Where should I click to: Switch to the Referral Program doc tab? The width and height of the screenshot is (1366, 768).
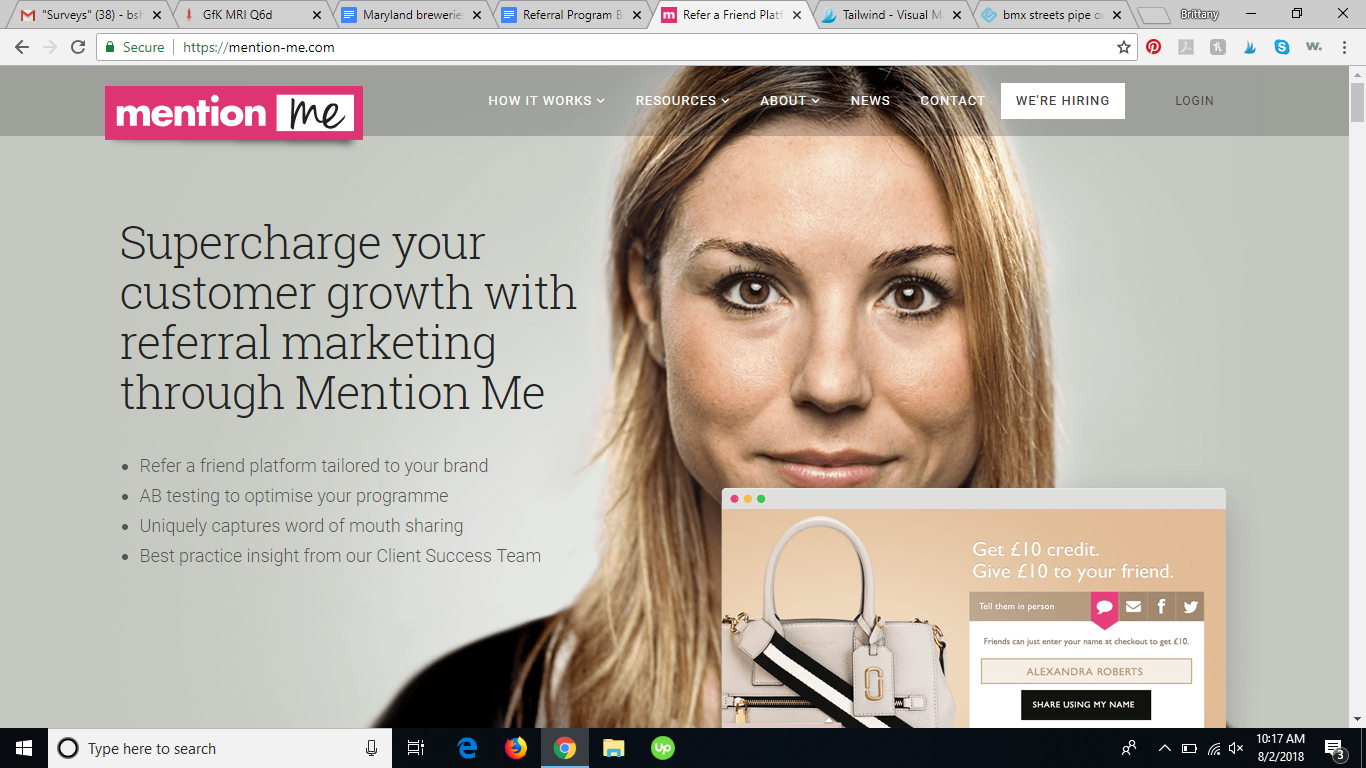click(x=570, y=15)
